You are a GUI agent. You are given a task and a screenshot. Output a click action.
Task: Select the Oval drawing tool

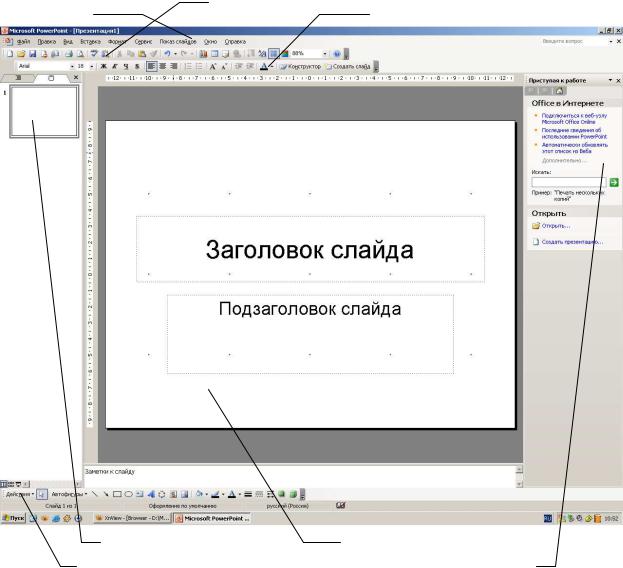pos(128,494)
